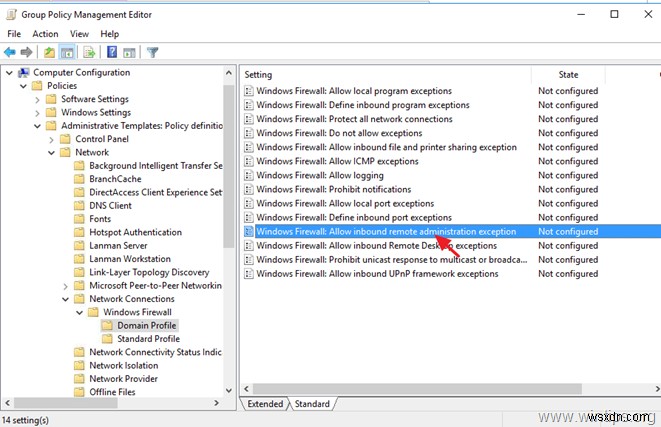The image size is (661, 427).
Task: Click policy icon beside Allow inbound UPnP framework exceptions
Action: pyautogui.click(x=249, y=274)
